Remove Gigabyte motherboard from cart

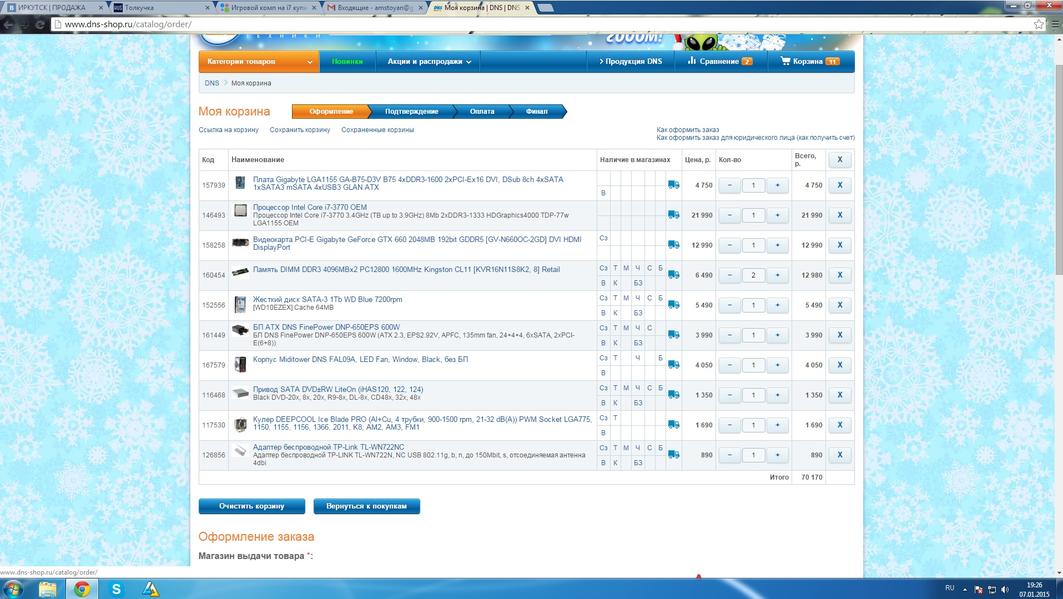[x=840, y=185]
